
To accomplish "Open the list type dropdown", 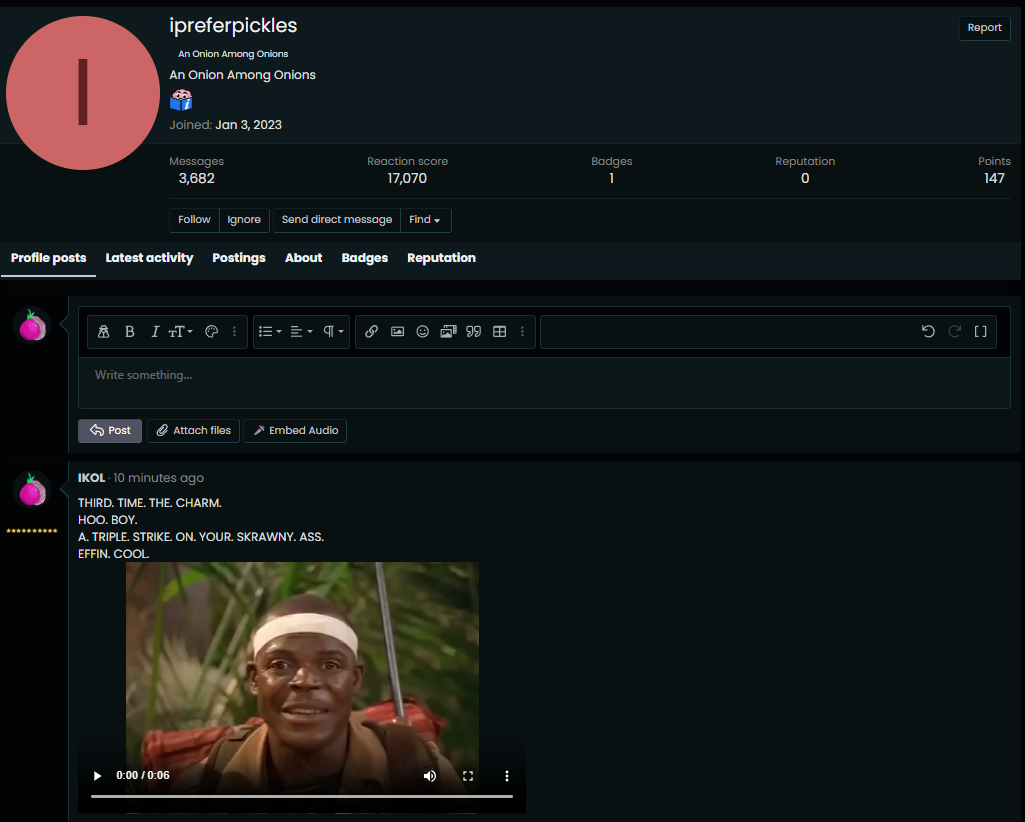I will tap(270, 332).
